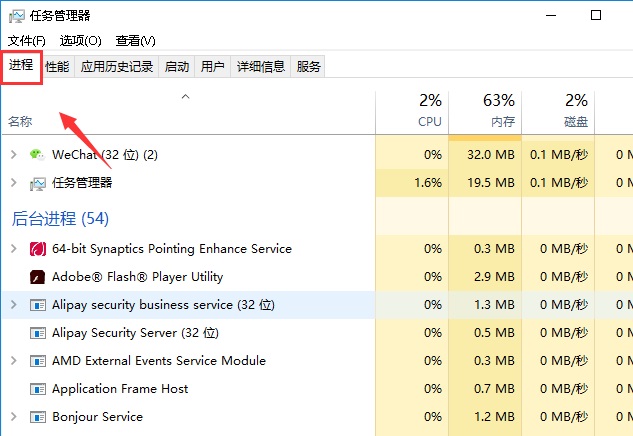Switch to the 详细信息 tab
Viewport: 633px width, 436px height.
[260, 67]
